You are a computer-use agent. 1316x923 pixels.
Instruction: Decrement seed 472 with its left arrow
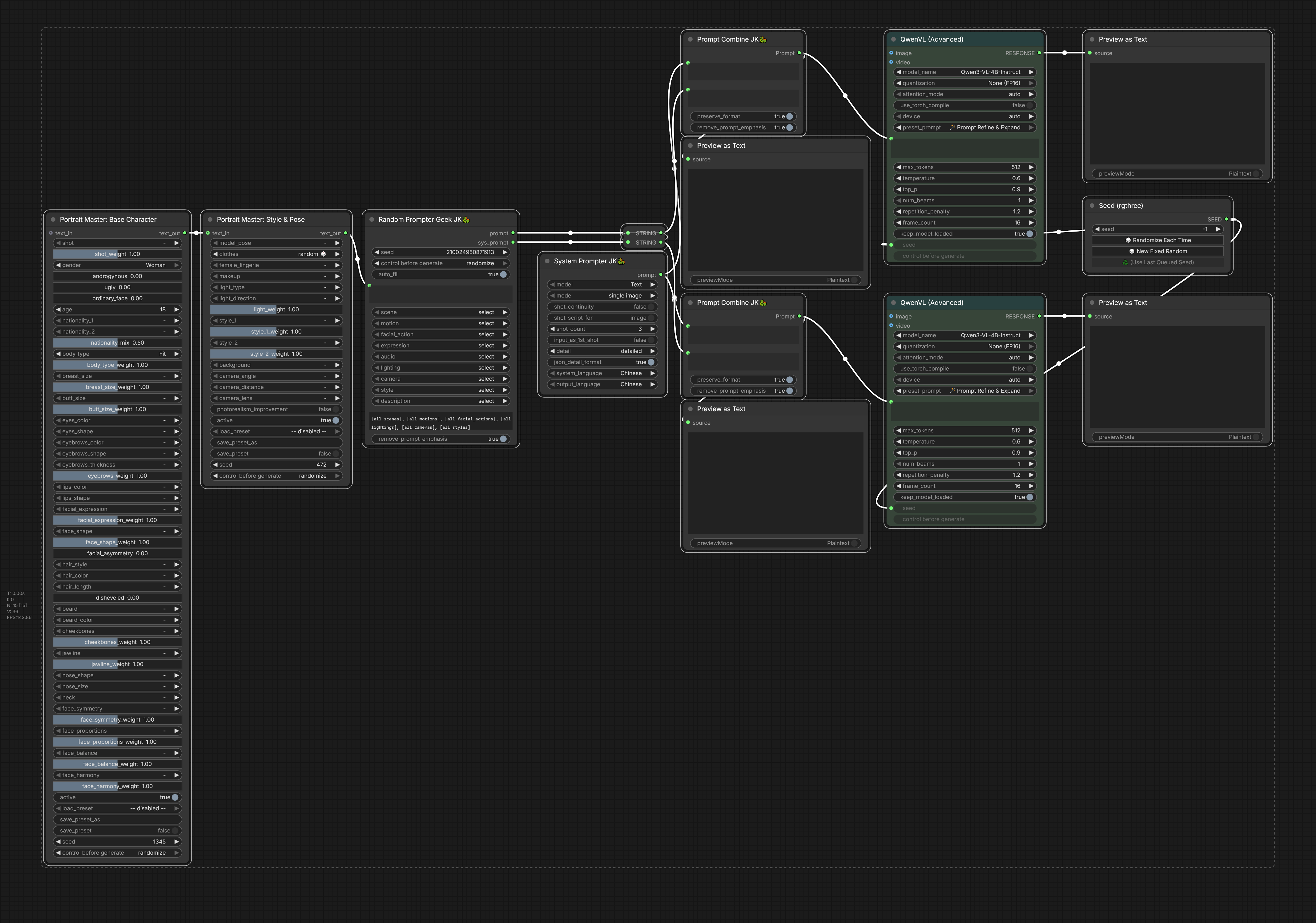(215, 465)
